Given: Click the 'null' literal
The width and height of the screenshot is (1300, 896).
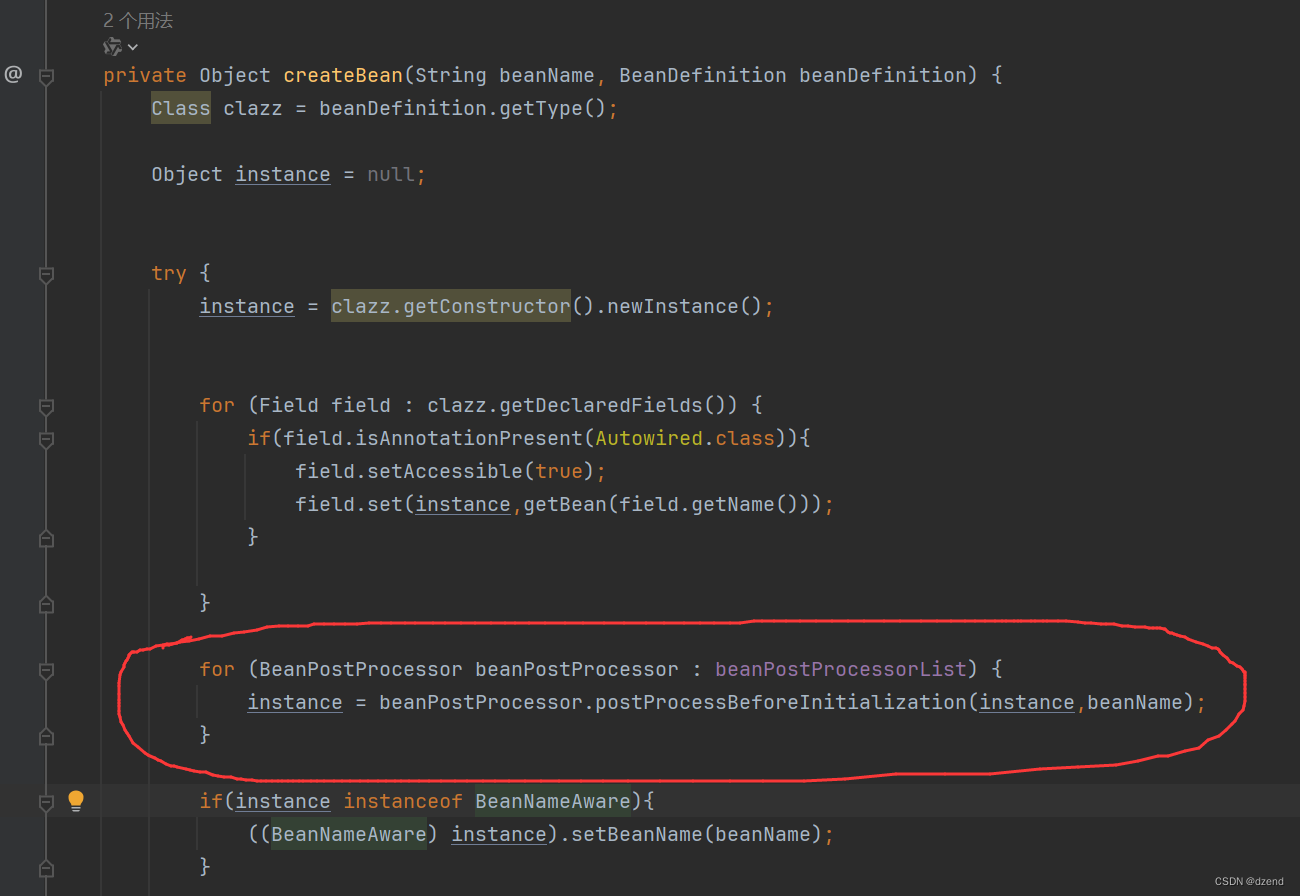Looking at the screenshot, I should (391, 174).
